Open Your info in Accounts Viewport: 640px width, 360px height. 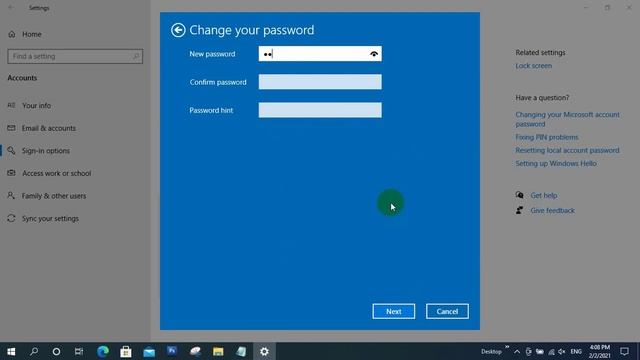[37, 106]
